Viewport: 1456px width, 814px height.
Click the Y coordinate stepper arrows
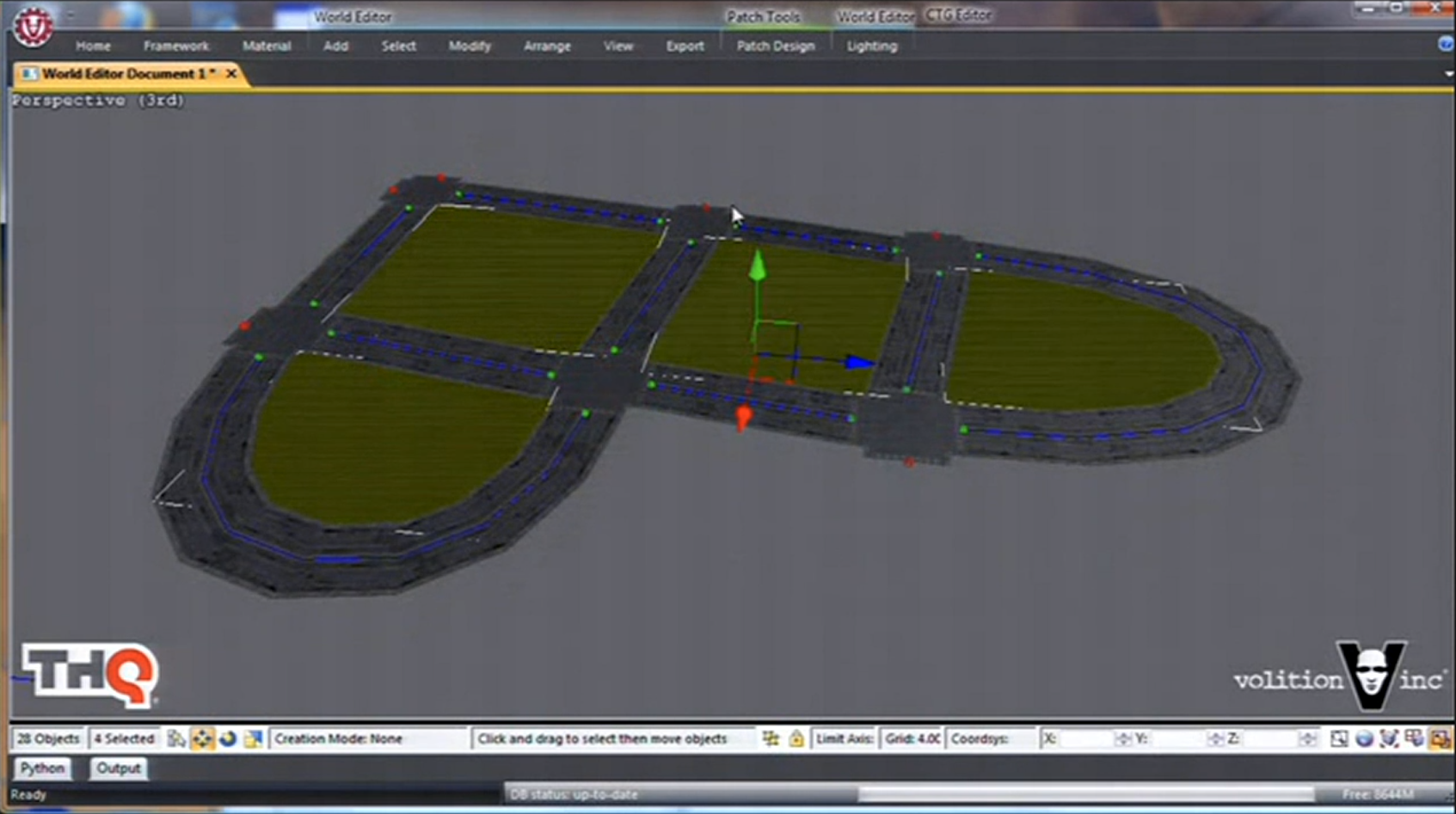(x=1214, y=738)
